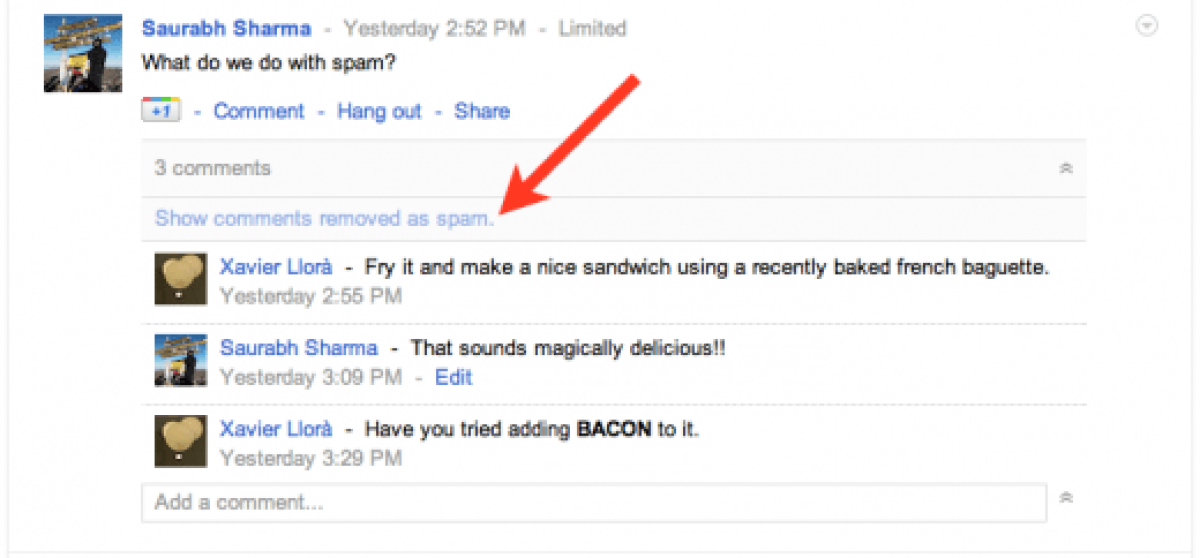Open Xavier Llorà name on baguette comment

coord(275,267)
